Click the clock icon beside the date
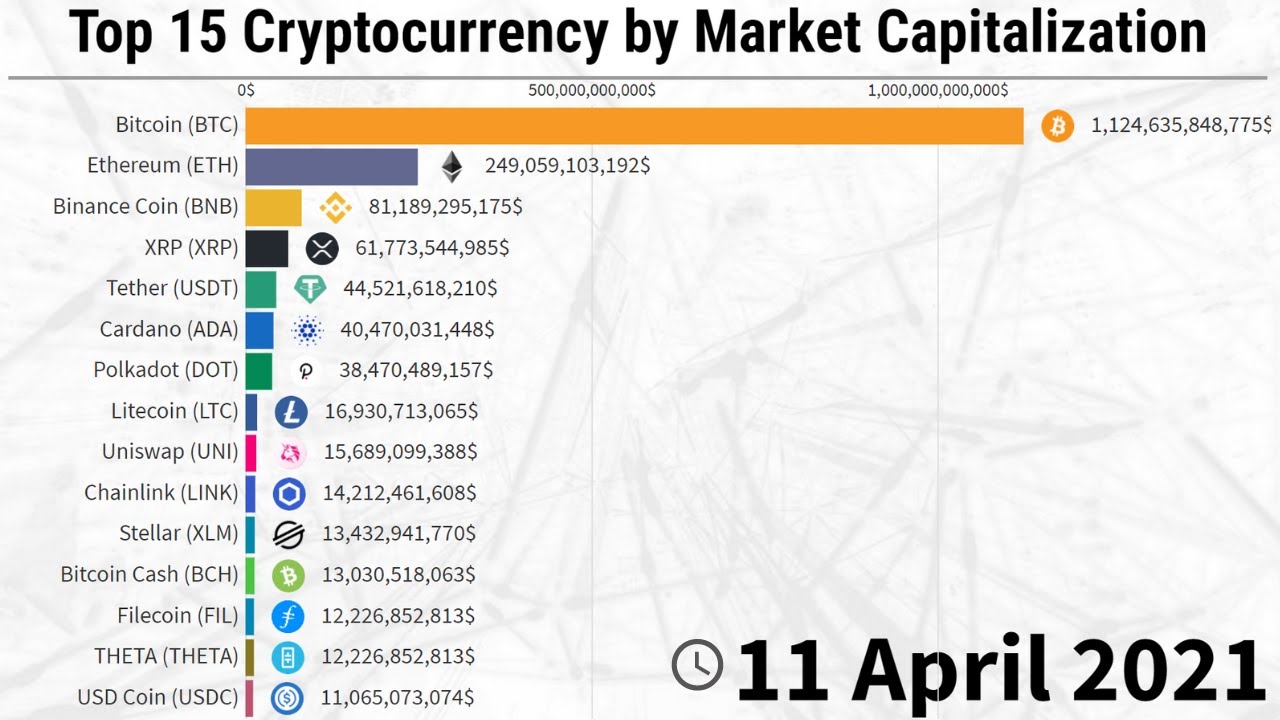 point(697,665)
